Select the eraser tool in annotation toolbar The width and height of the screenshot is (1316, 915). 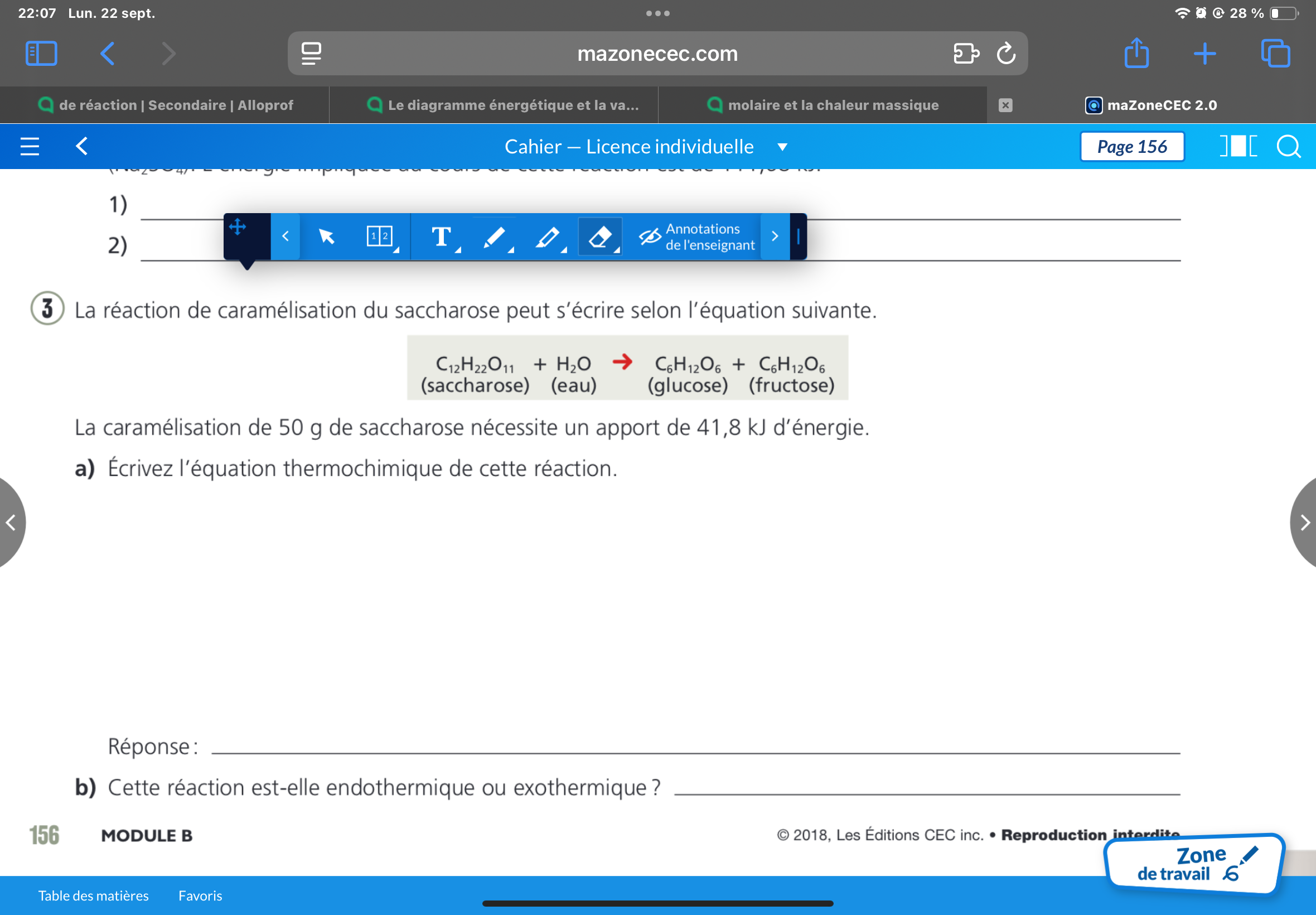click(600, 237)
